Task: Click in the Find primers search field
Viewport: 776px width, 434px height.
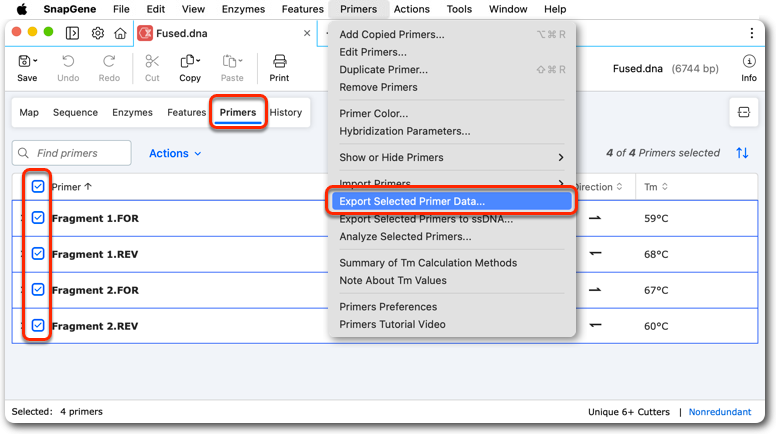Action: pos(72,153)
